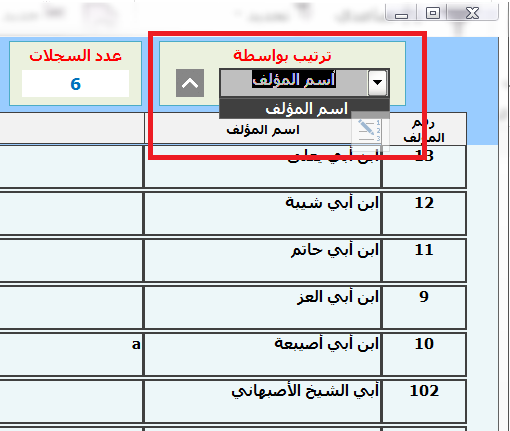Click author number cell 10
This screenshot has width=510, height=431.
[424, 354]
